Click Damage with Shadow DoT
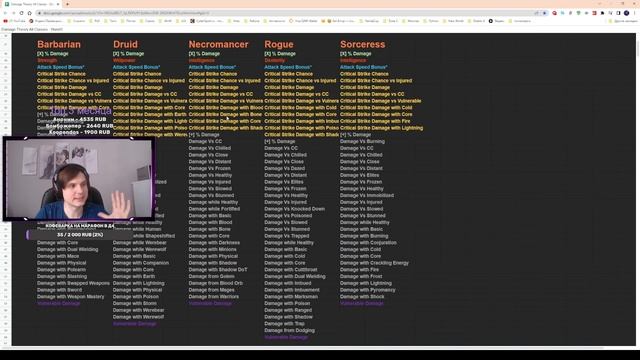The height and width of the screenshot is (360, 640). point(218,270)
